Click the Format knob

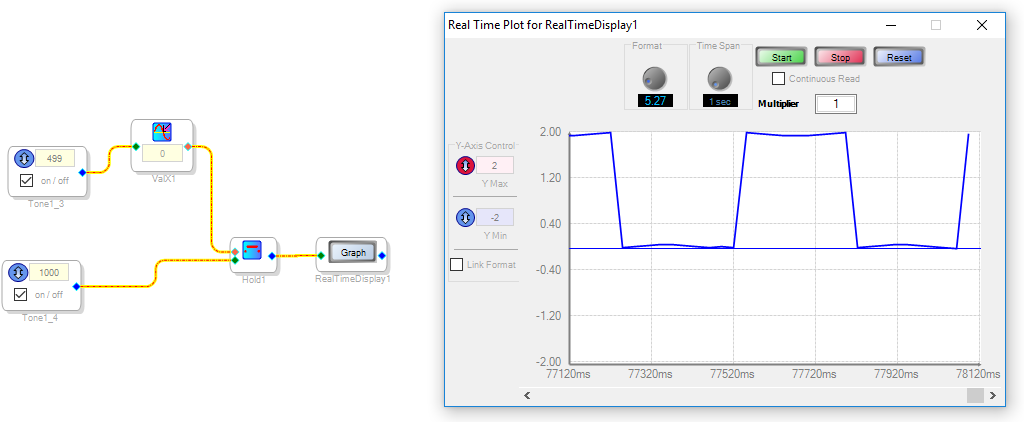[x=654, y=79]
